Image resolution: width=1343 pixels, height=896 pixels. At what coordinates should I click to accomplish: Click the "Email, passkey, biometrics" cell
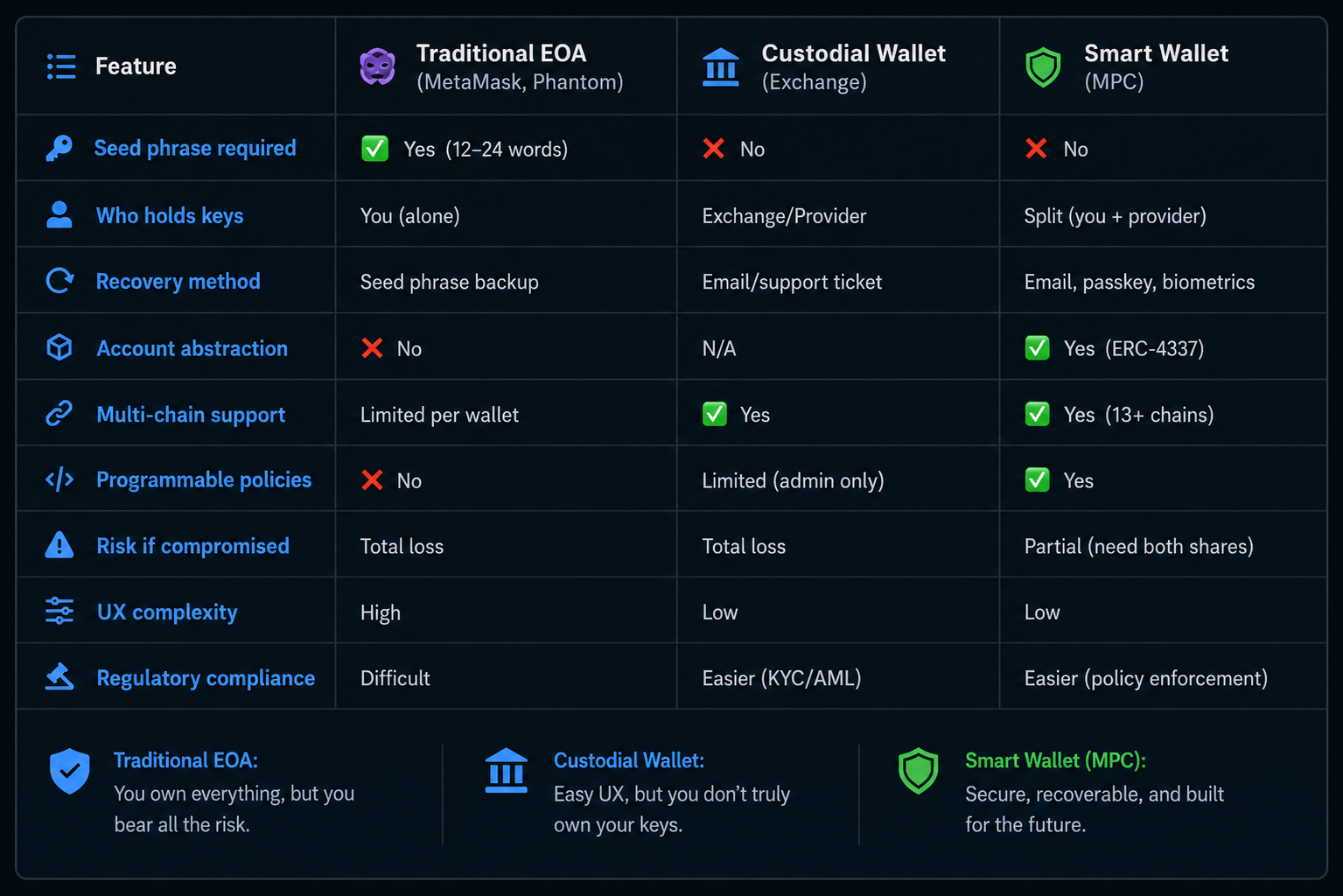point(1139,282)
